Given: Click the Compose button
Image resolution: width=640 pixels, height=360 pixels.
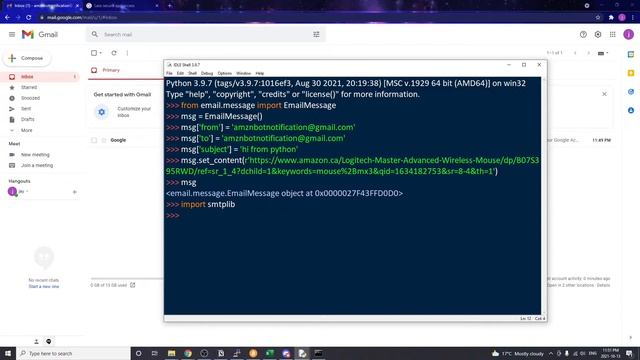Looking at the screenshot, I should (x=27, y=58).
